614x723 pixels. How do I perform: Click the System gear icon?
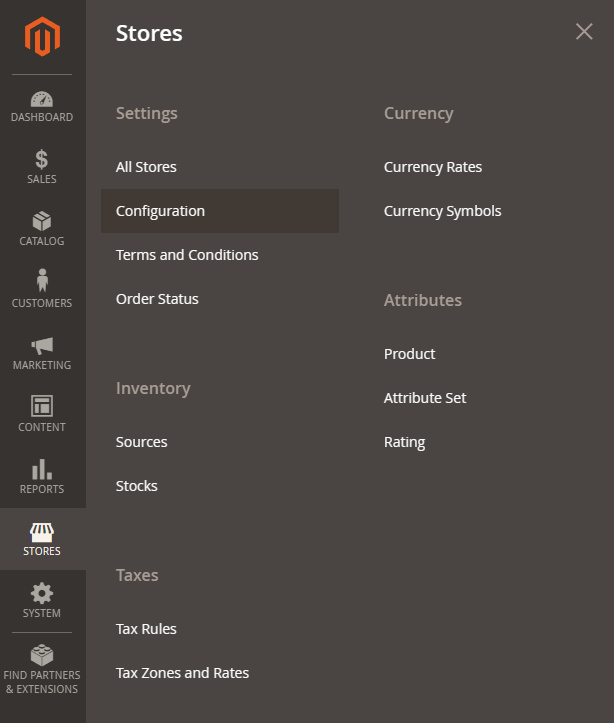[x=42, y=593]
